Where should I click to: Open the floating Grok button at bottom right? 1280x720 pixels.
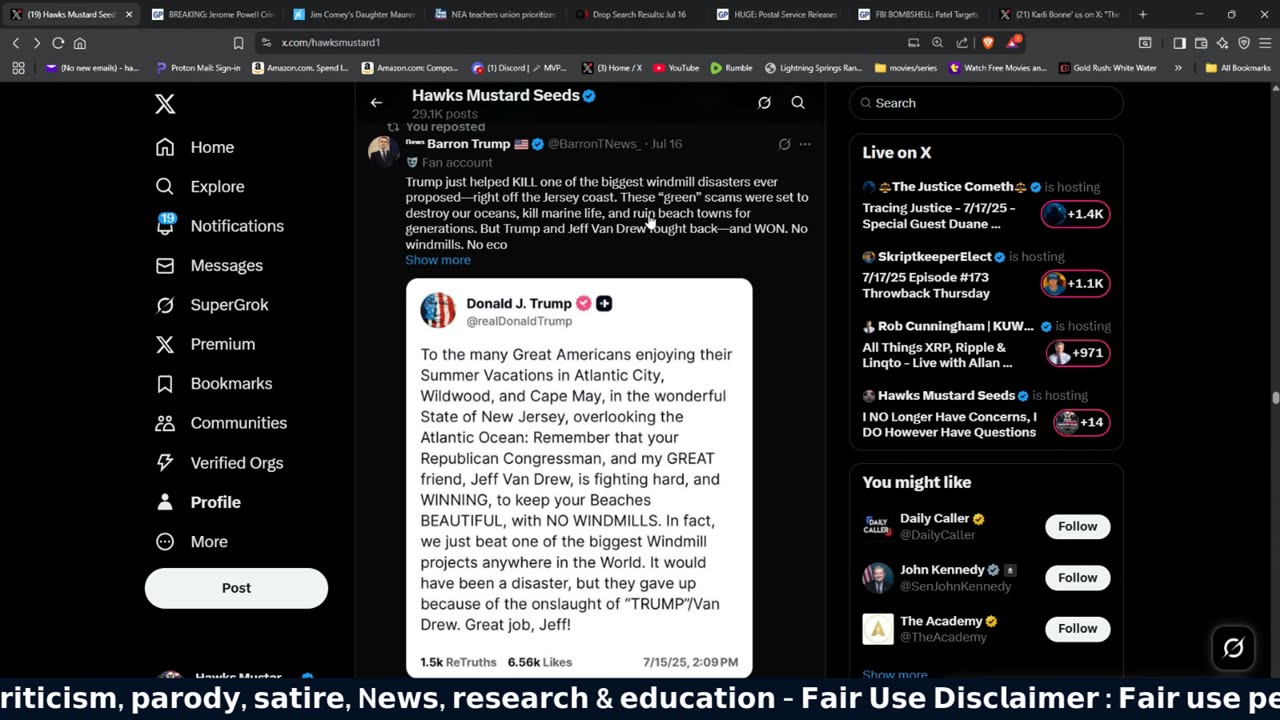point(1233,648)
